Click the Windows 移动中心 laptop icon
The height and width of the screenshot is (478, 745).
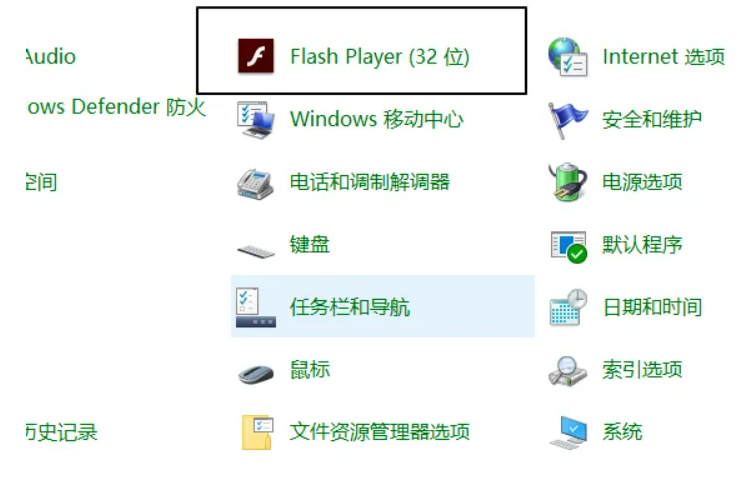point(256,119)
